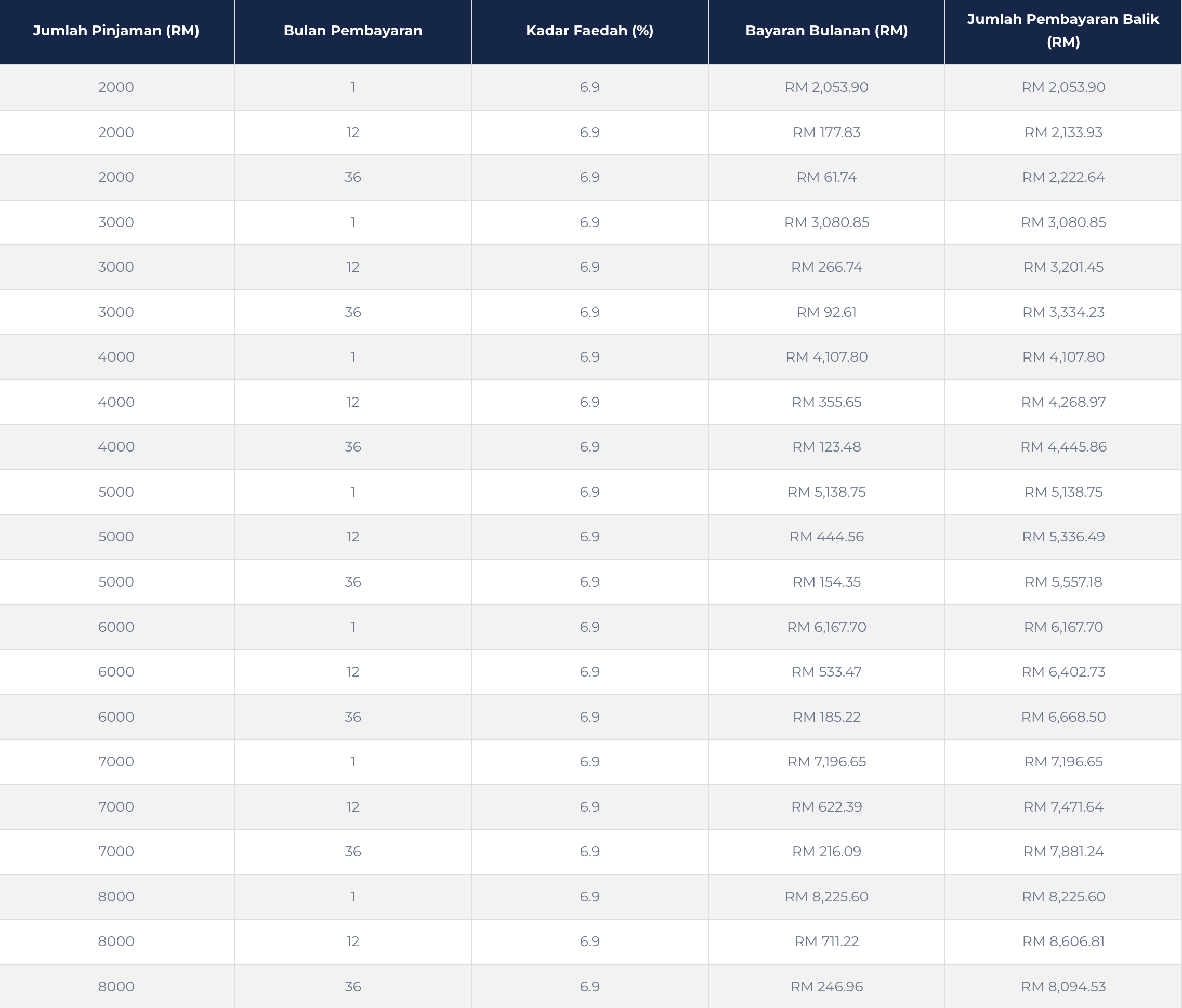Select the RM 2,053.90 monthly payment cell
The height and width of the screenshot is (1008, 1182).
pos(826,87)
